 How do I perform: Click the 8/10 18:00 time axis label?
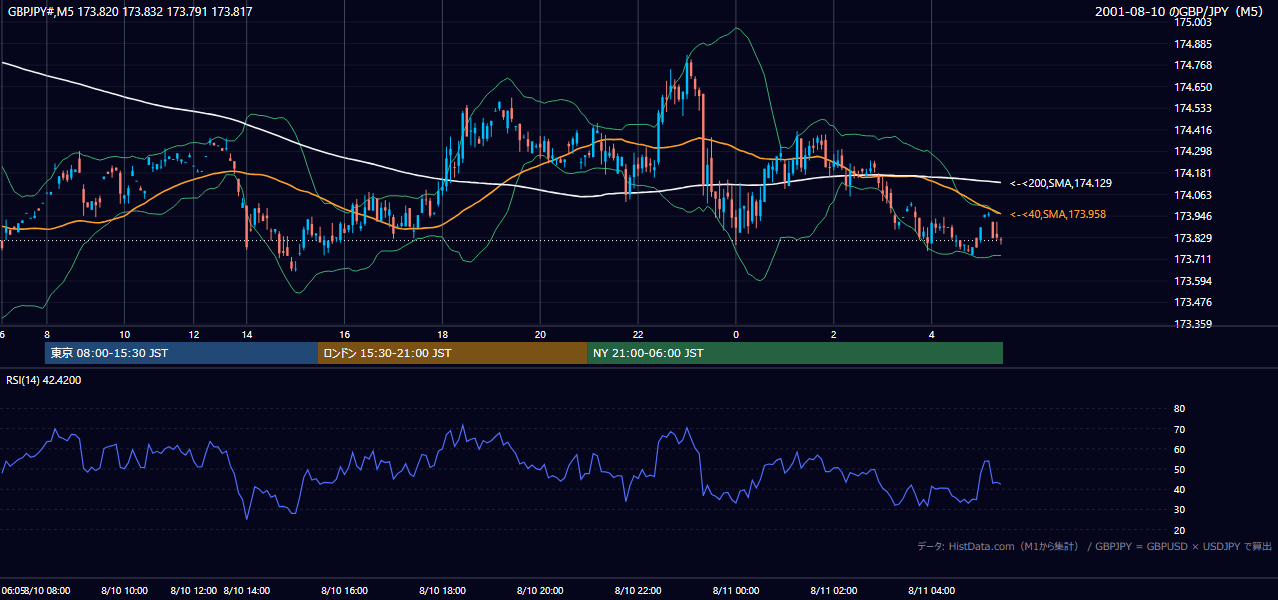pyautogui.click(x=442, y=591)
